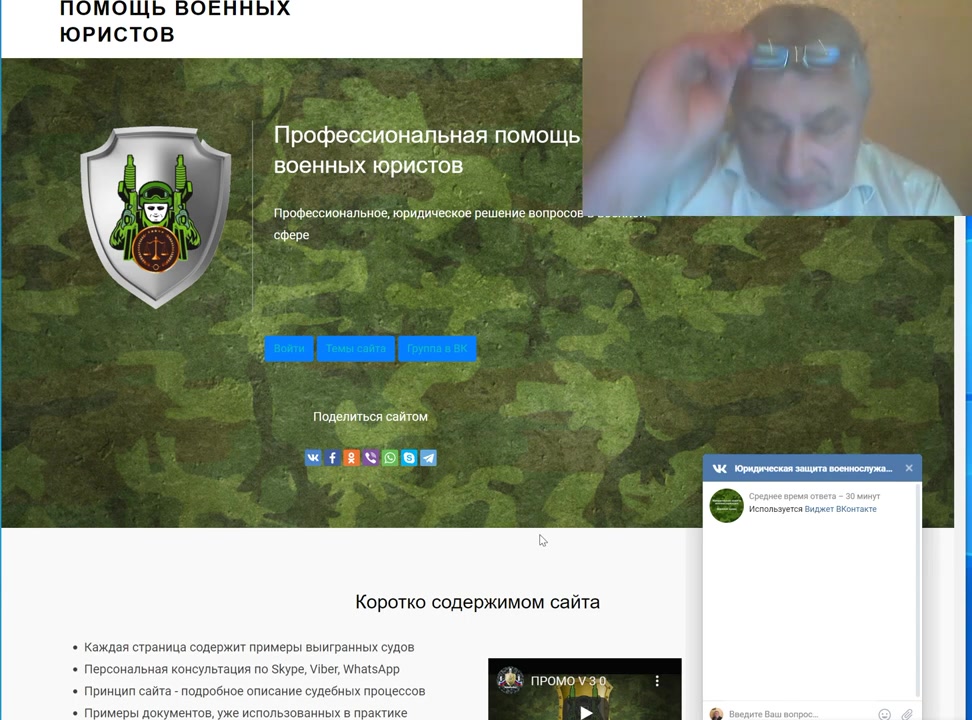Go to Группа в ВК
The image size is (972, 720).
tap(436, 349)
